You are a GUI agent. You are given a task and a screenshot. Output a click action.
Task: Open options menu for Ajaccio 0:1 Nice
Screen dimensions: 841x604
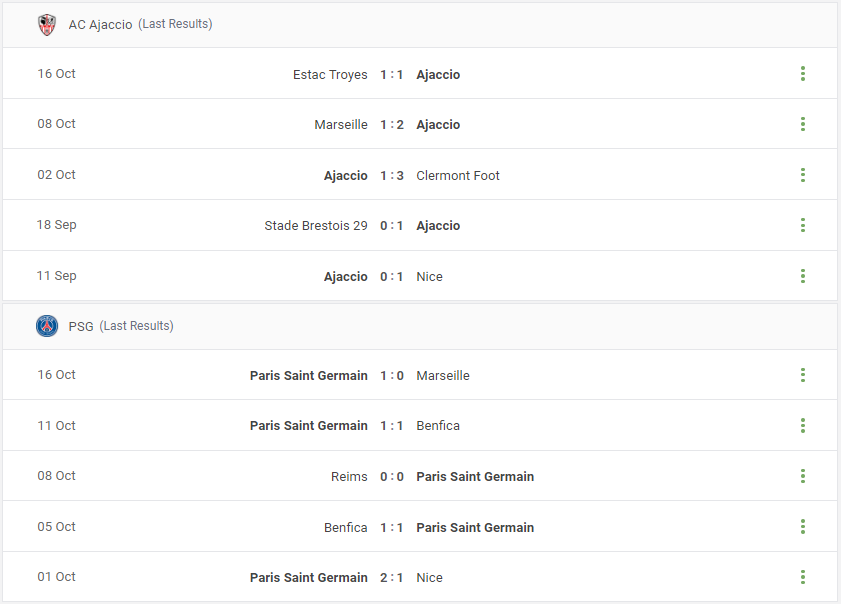pyautogui.click(x=802, y=276)
